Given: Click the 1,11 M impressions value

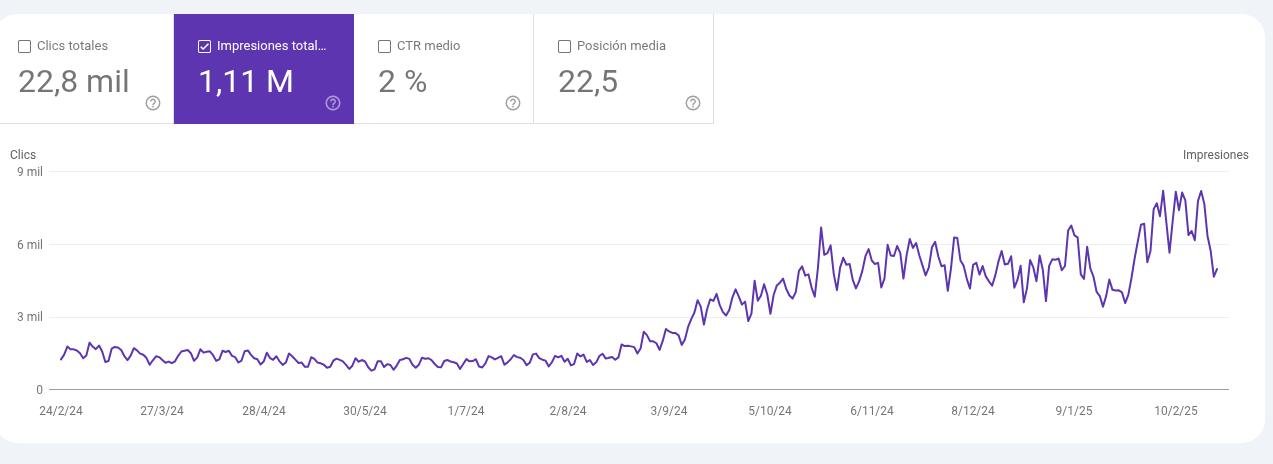Looking at the screenshot, I should pos(246,82).
